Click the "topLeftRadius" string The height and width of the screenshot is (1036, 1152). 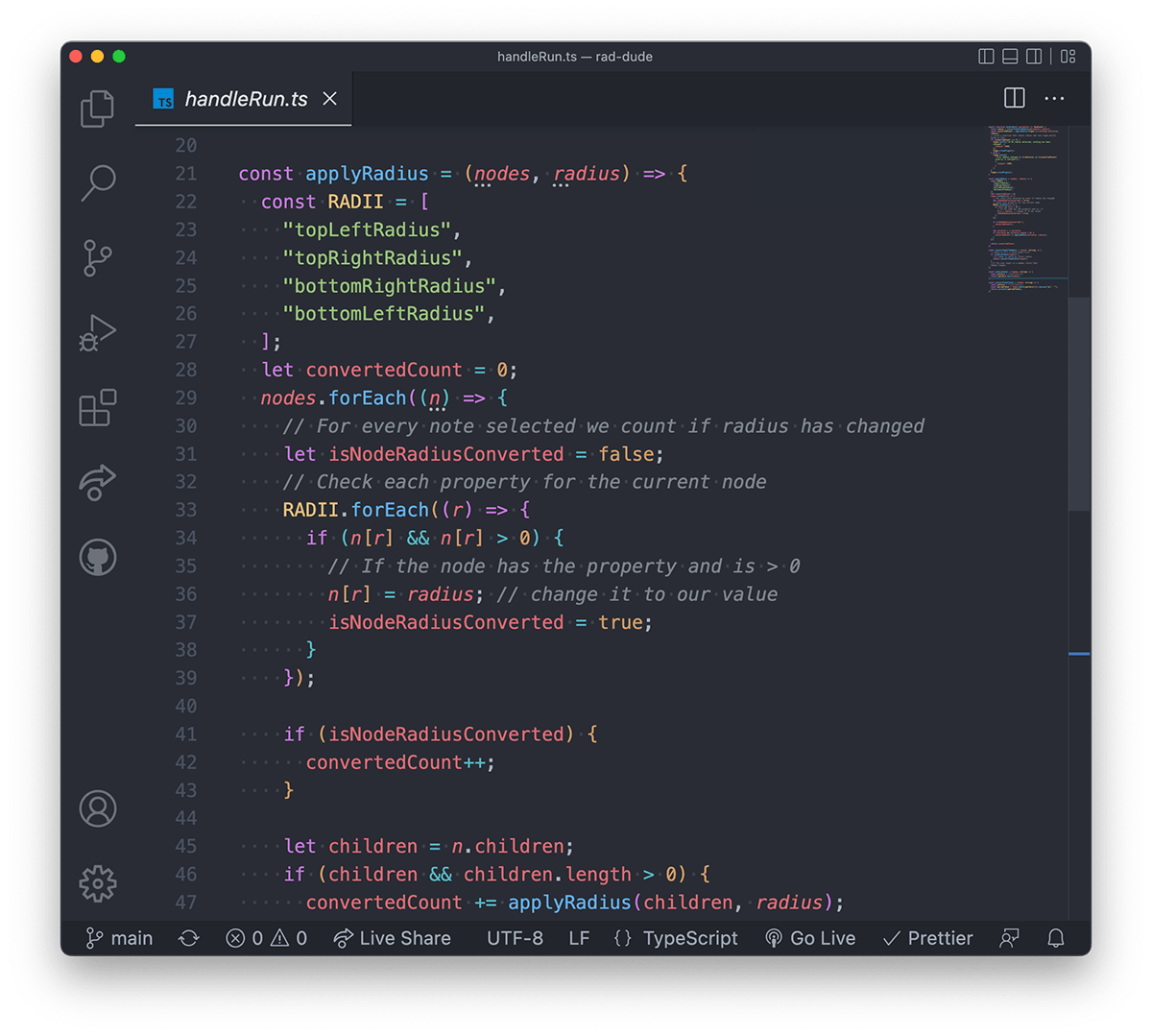(367, 229)
